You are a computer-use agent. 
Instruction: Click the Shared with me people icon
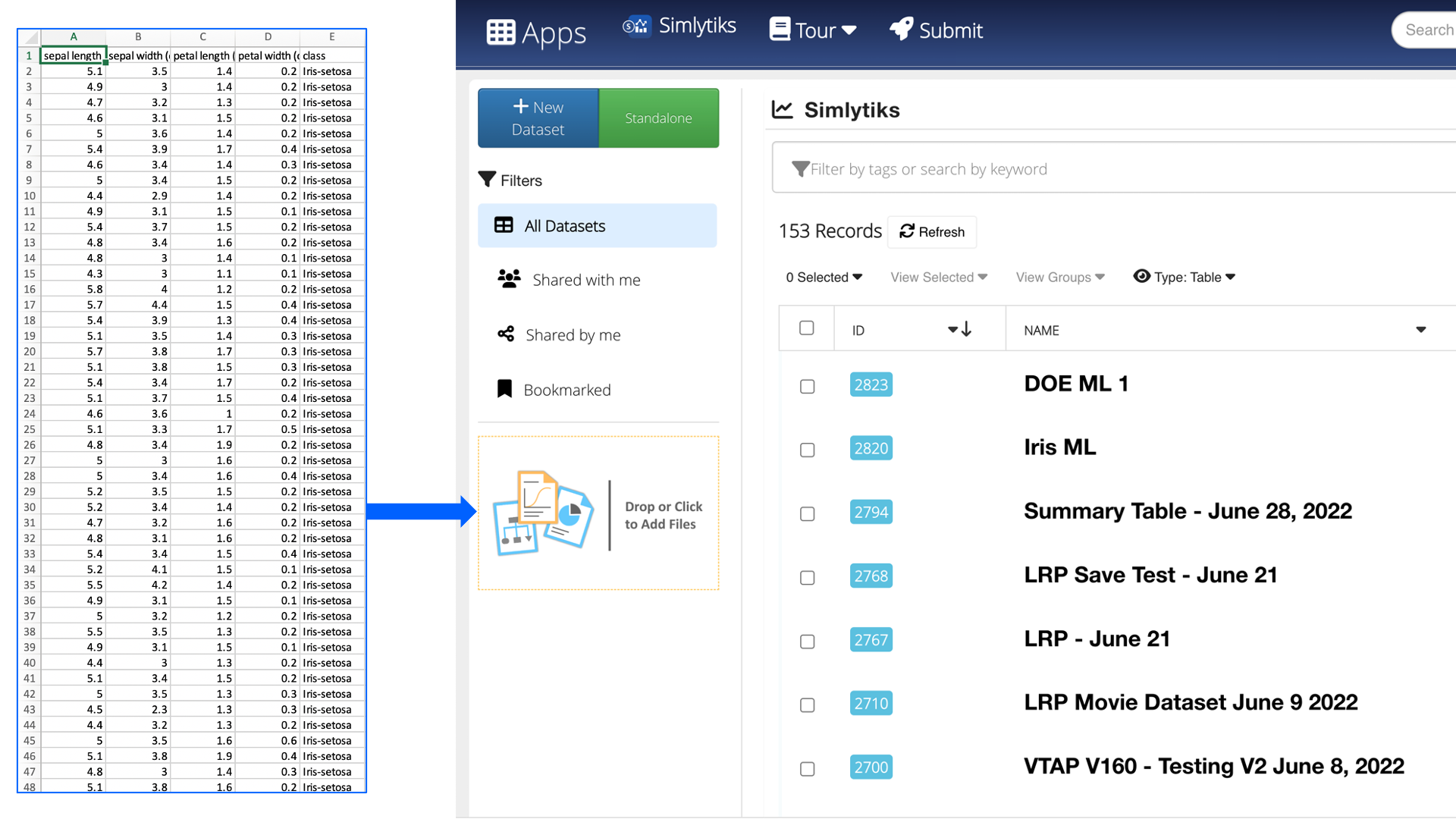(x=509, y=279)
